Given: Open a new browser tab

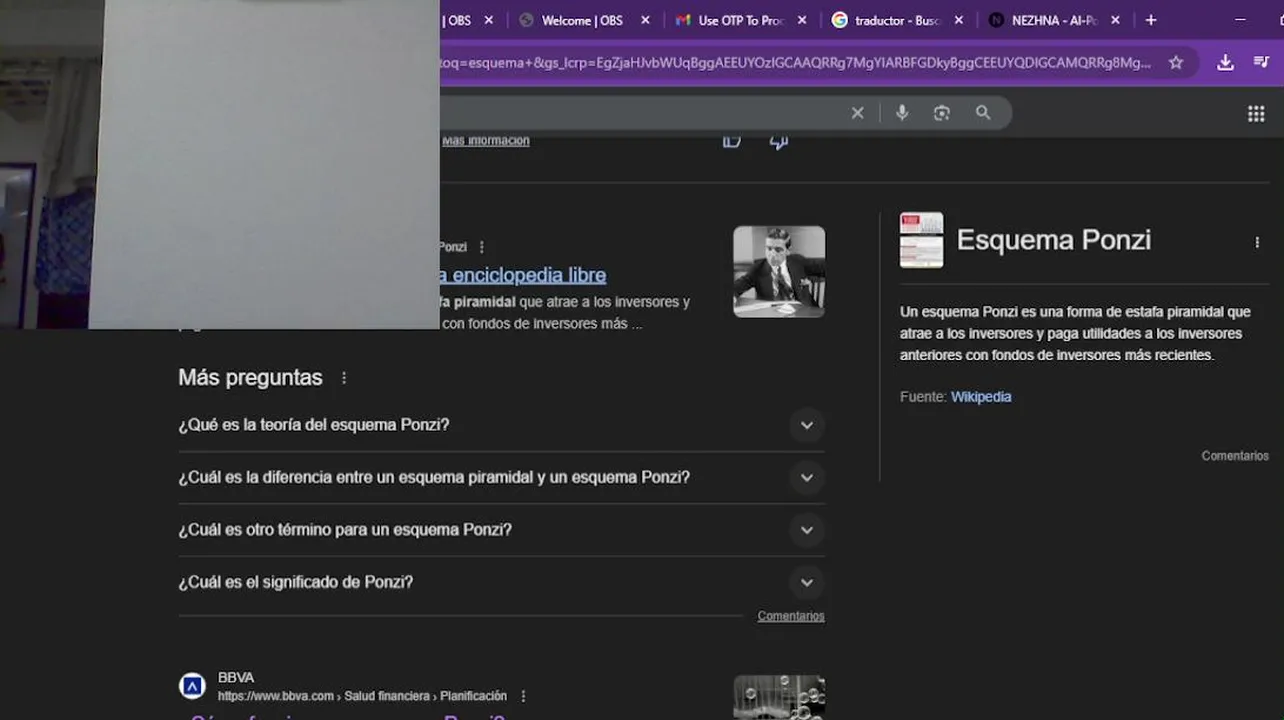Looking at the screenshot, I should click(x=1151, y=20).
